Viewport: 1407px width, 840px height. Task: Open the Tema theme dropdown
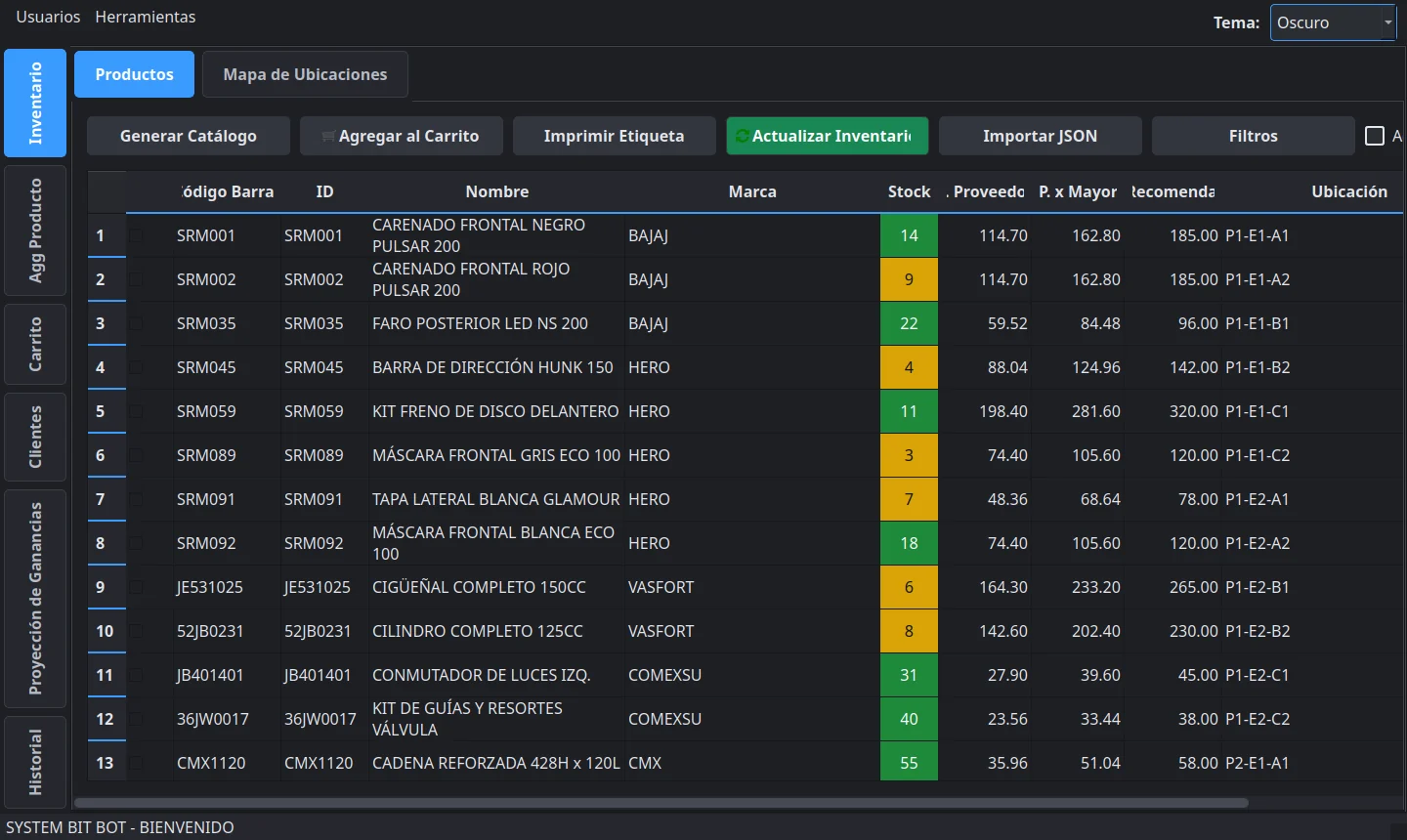(1333, 22)
